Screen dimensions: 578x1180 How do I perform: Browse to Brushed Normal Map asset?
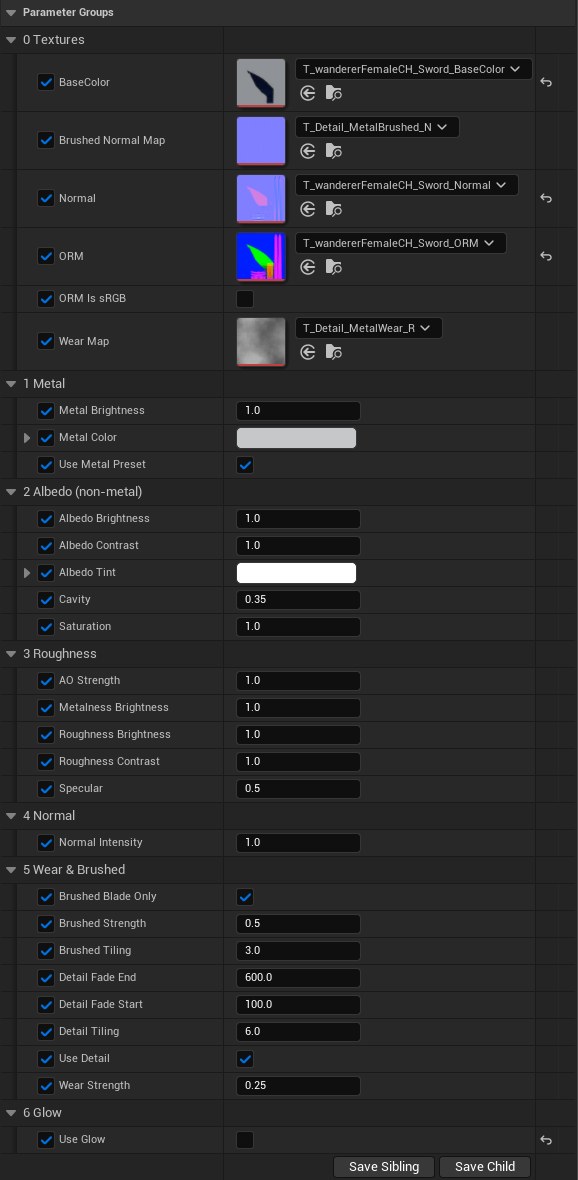(333, 151)
